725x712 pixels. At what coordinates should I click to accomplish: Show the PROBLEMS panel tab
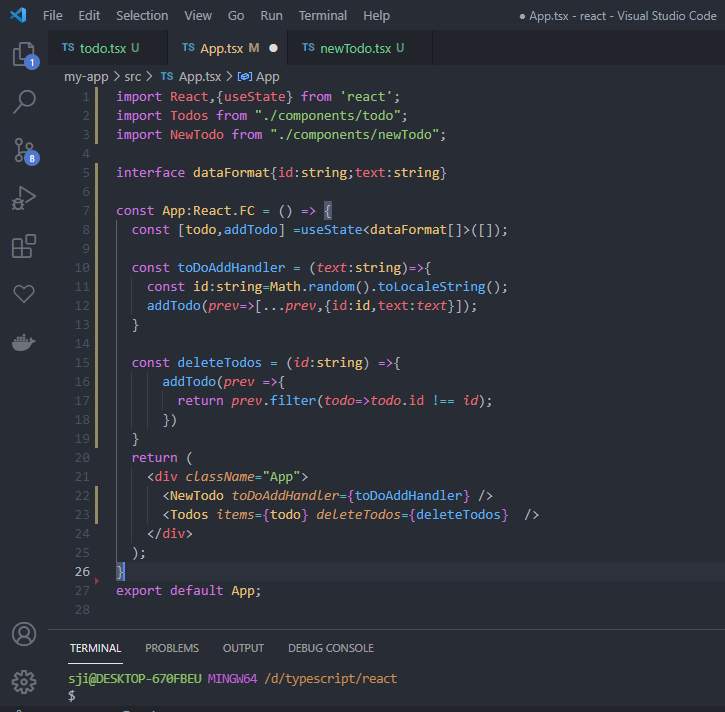(x=172, y=648)
